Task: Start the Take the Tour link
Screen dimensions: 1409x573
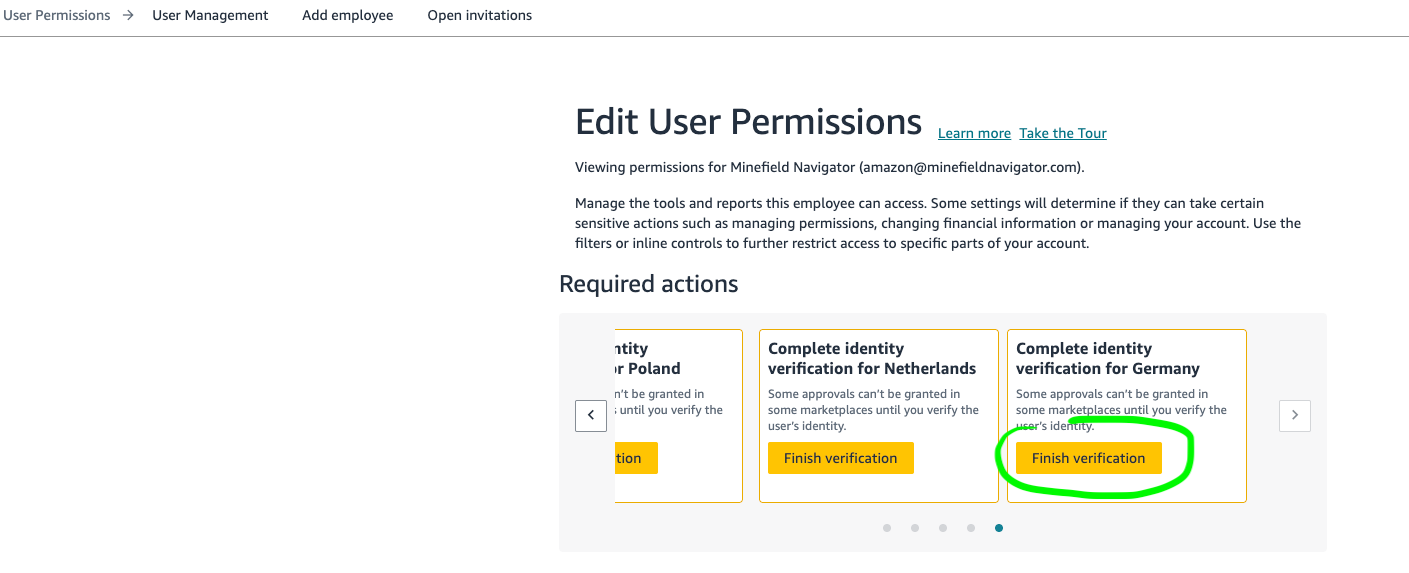Action: coord(1063,133)
